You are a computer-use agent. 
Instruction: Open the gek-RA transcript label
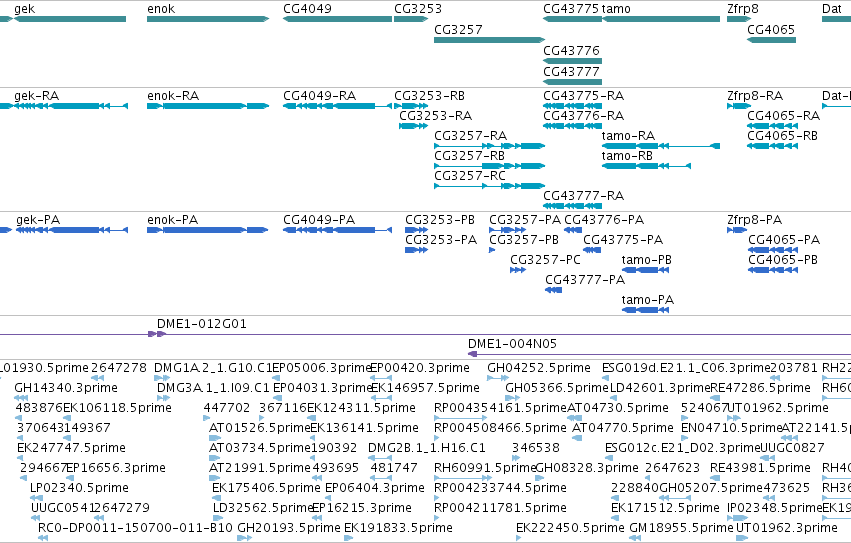[x=36, y=96]
